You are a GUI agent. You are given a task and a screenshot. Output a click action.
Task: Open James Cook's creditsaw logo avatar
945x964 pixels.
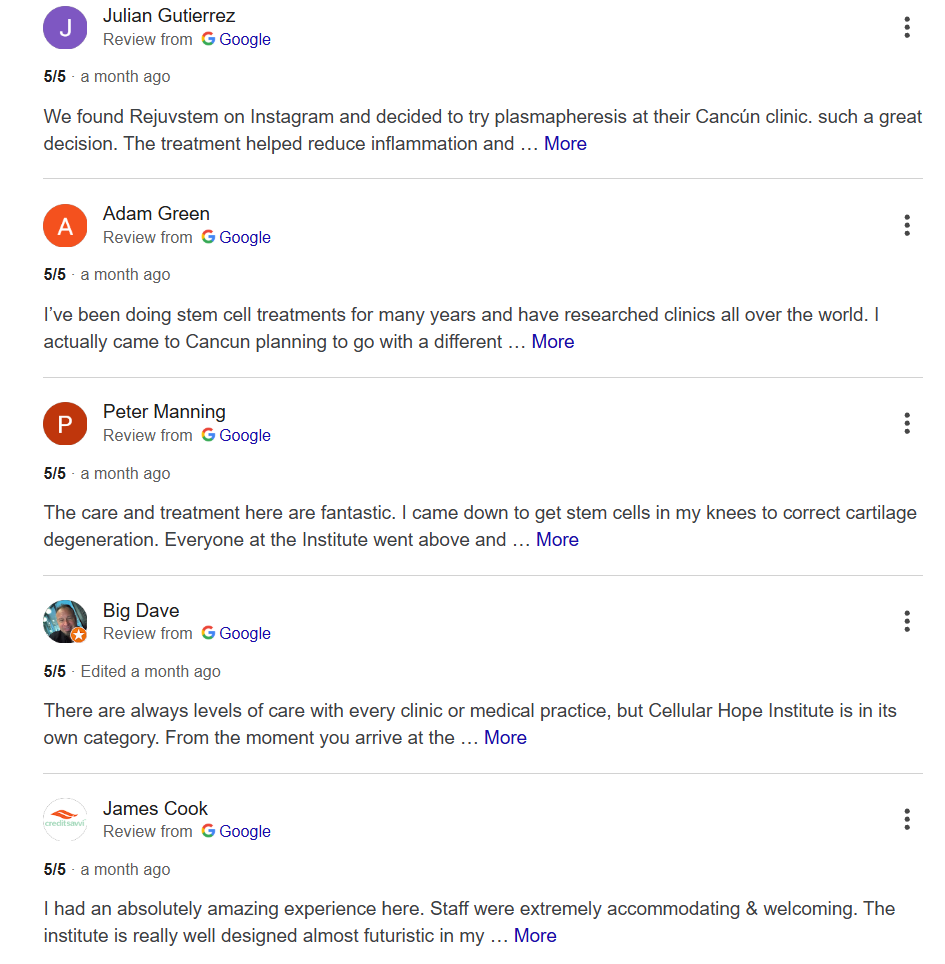pyautogui.click(x=65, y=820)
